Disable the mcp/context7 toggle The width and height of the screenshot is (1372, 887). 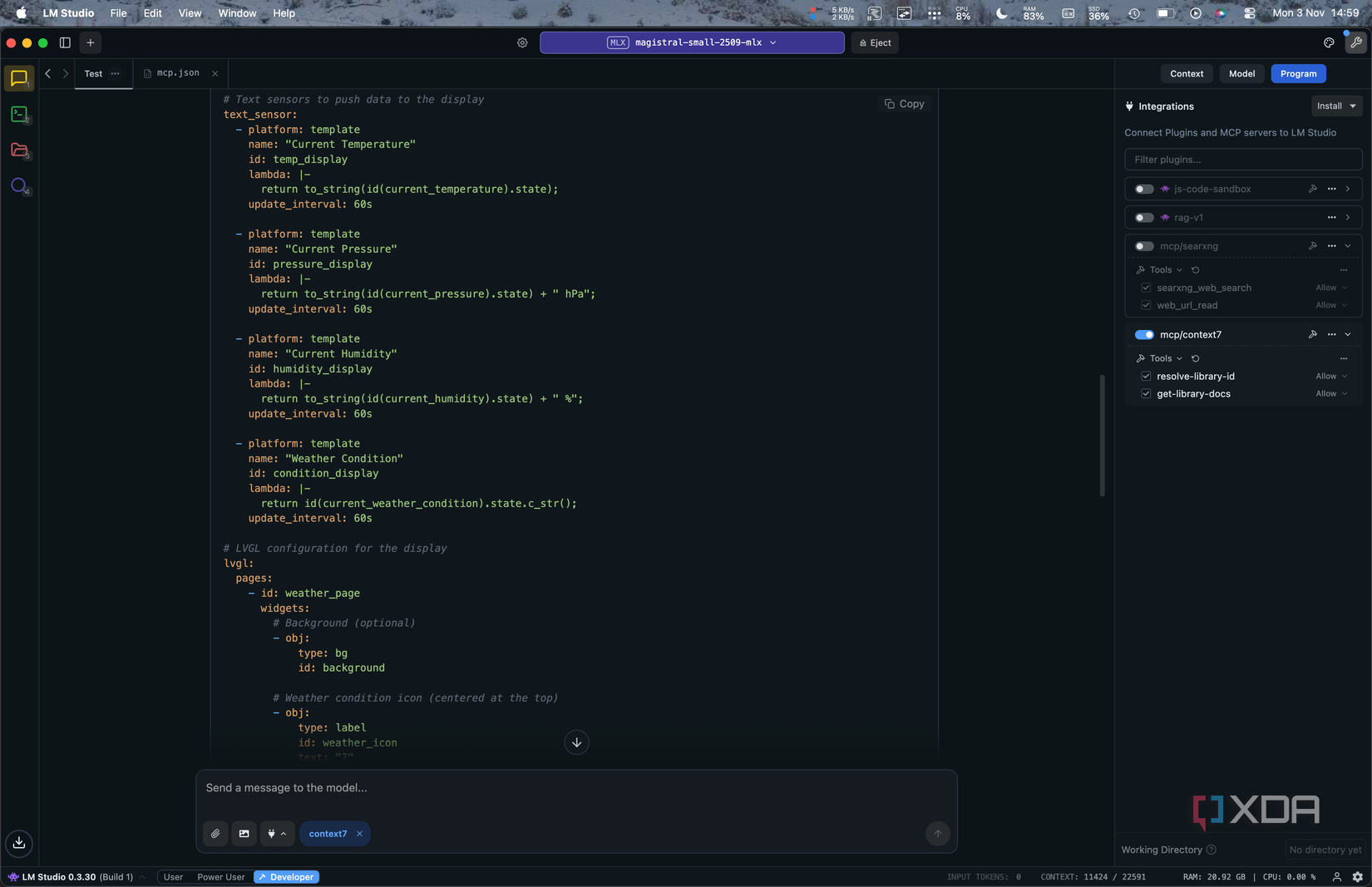point(1144,334)
